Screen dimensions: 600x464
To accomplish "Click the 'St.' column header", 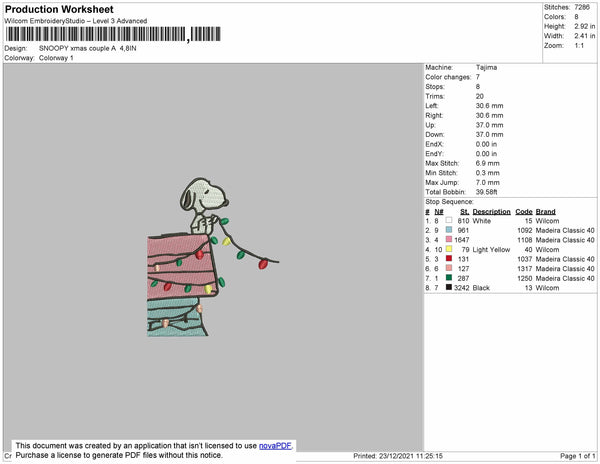I will pyautogui.click(x=465, y=212).
